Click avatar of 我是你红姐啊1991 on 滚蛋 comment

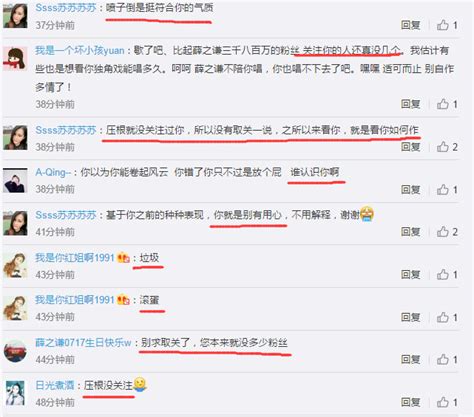point(15,308)
